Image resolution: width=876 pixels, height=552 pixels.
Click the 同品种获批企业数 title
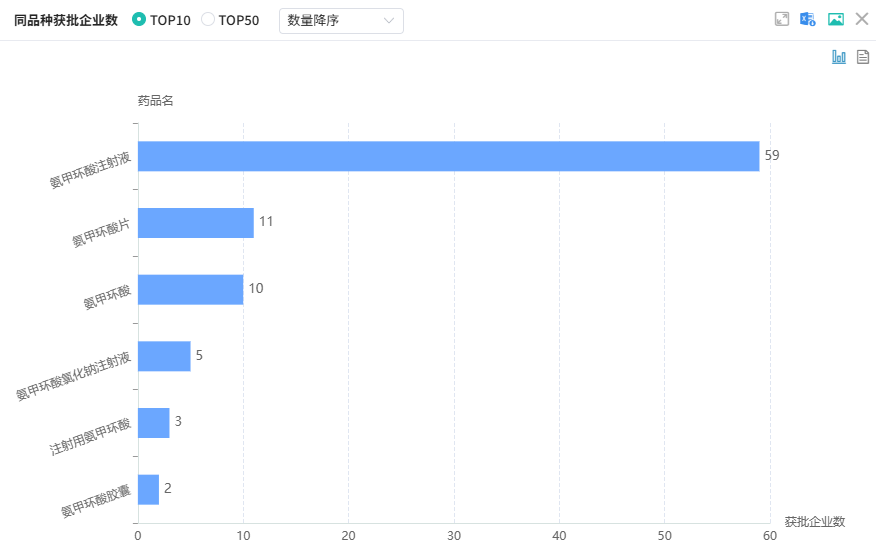click(x=66, y=20)
